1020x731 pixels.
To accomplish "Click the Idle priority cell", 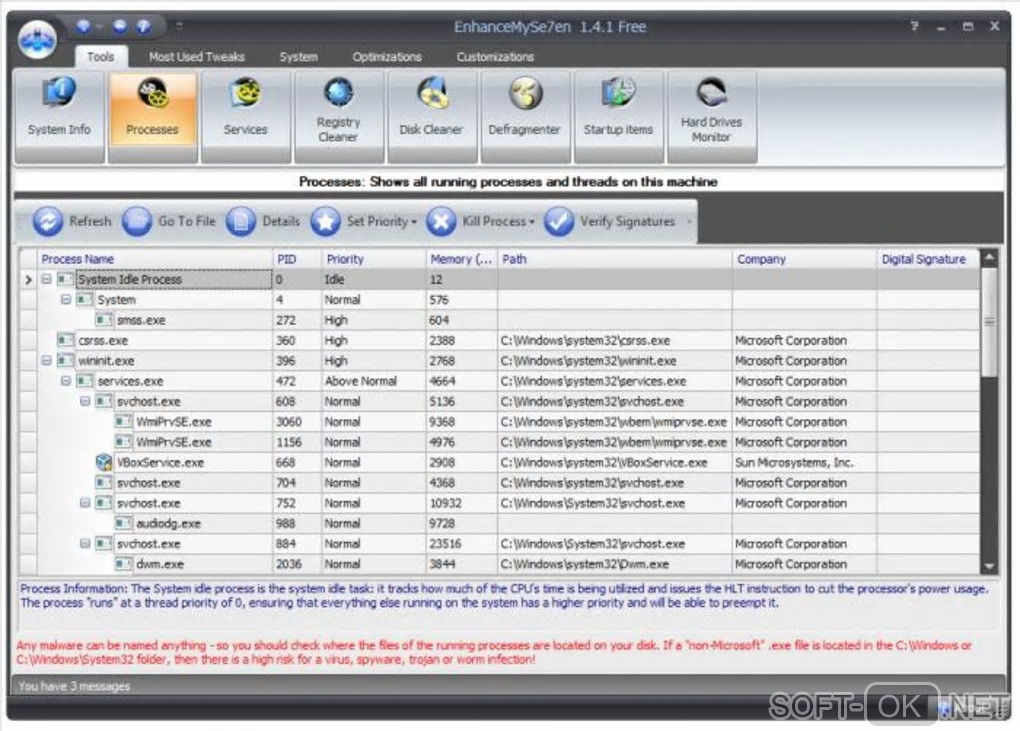I will click(374, 279).
